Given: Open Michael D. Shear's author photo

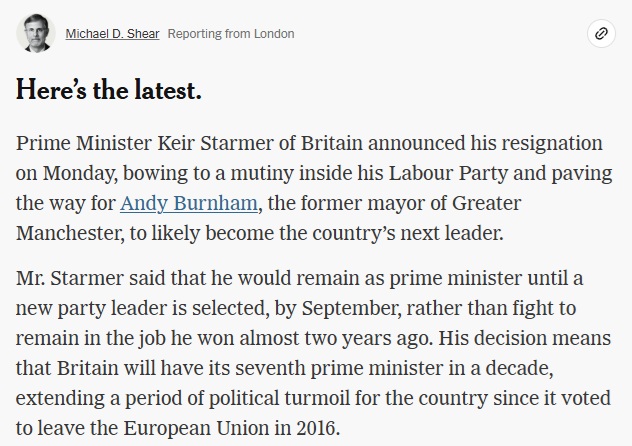Looking at the screenshot, I should [36, 33].
